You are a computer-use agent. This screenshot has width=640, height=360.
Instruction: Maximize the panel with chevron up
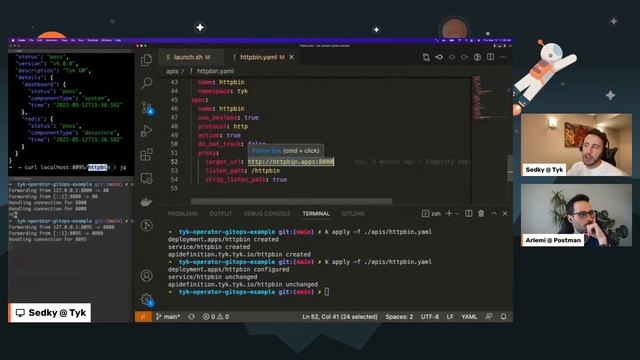click(494, 213)
